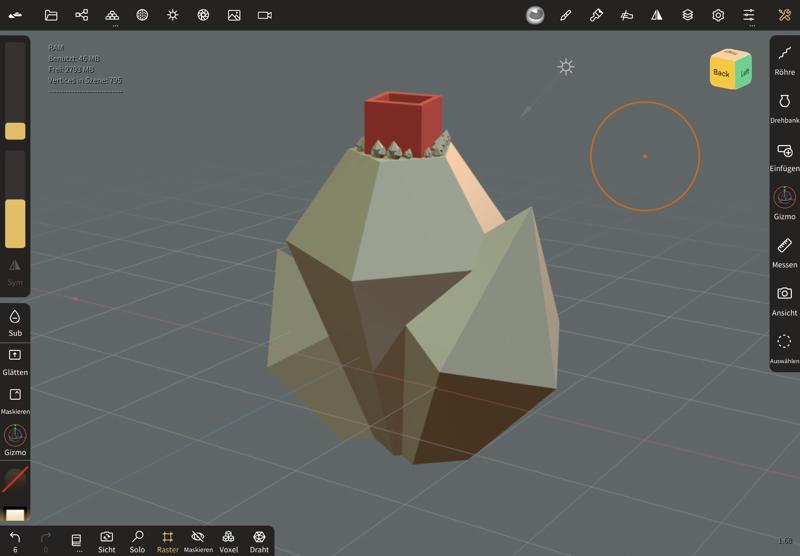Viewport: 800px width, 556px height.
Task: Open the stamp-shaped tool menu beside paint brush
Action: [x=627, y=15]
